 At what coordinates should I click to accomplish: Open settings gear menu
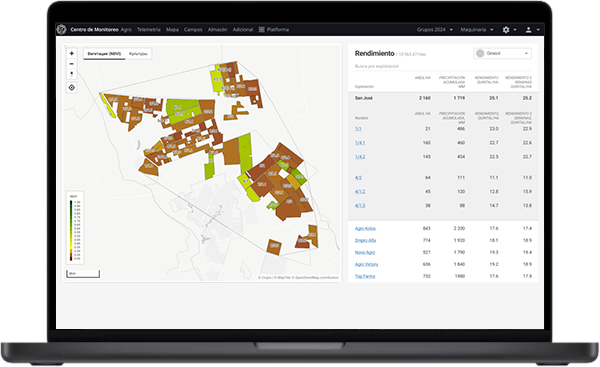(506, 29)
